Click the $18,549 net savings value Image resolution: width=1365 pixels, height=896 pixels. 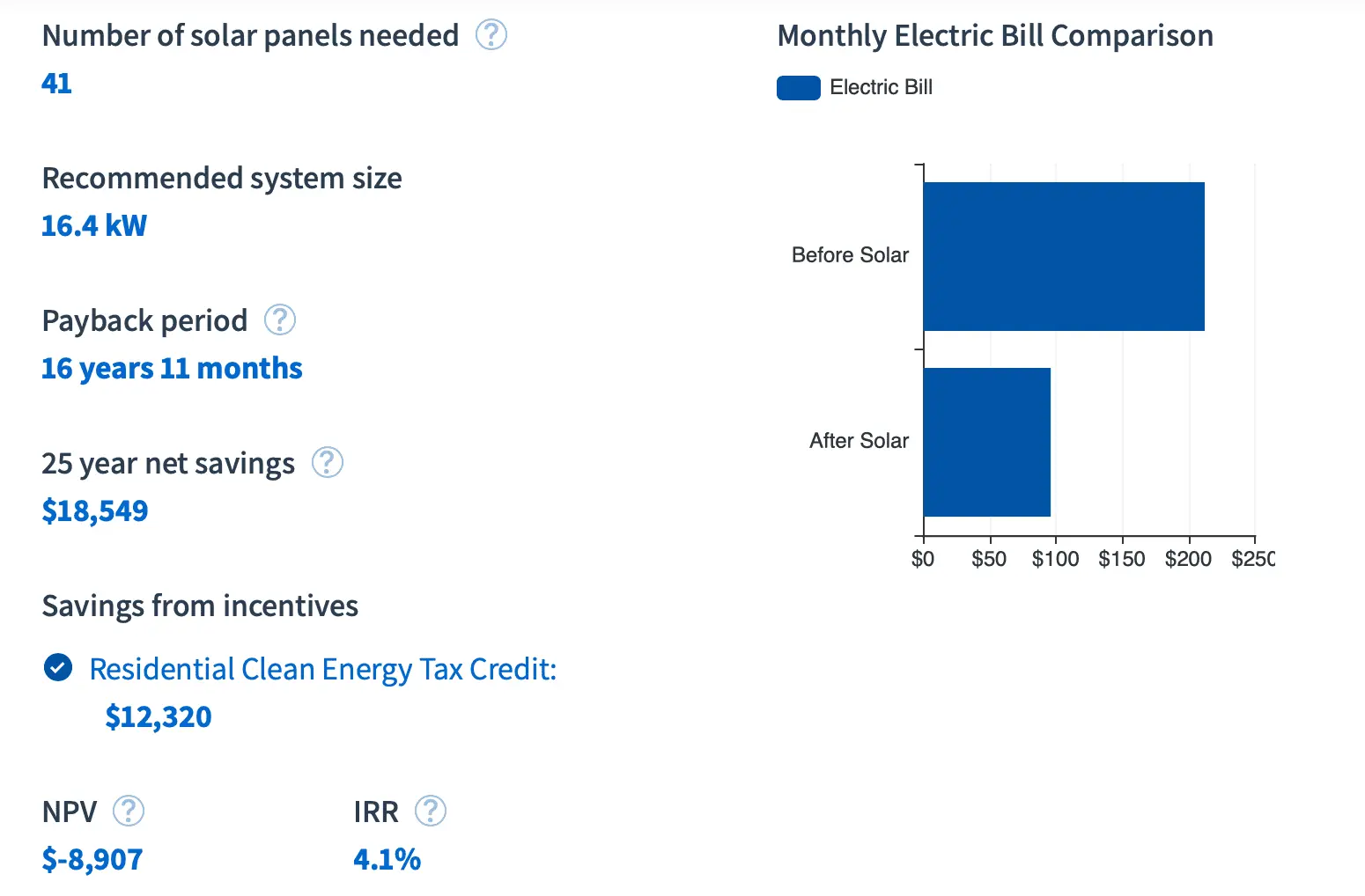(x=95, y=510)
